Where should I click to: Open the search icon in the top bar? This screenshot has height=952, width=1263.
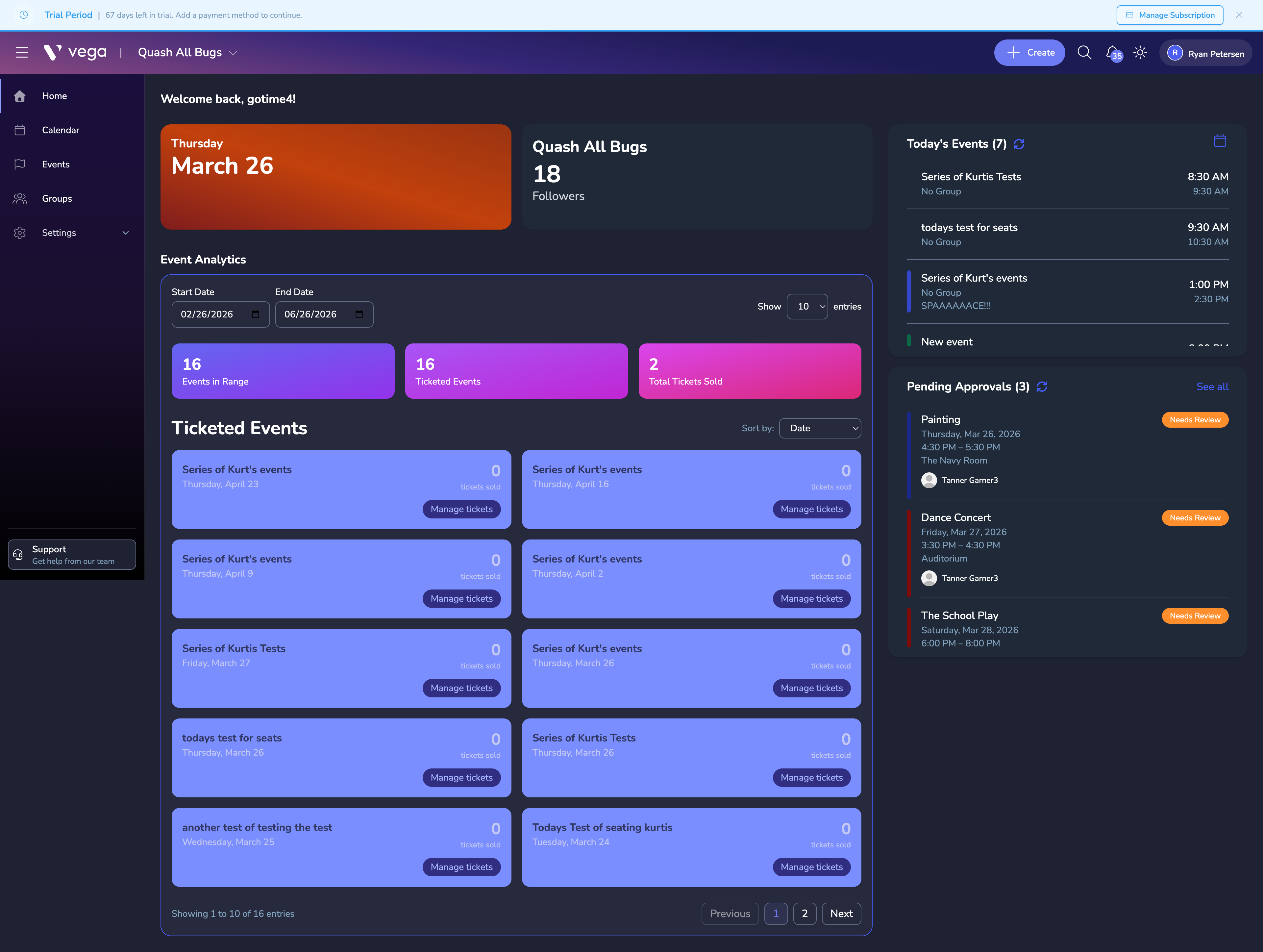1084,52
